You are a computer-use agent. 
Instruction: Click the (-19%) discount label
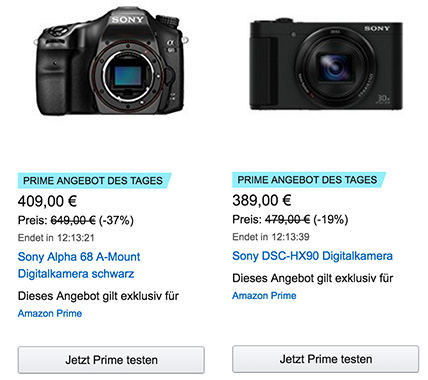pyautogui.click(x=331, y=220)
